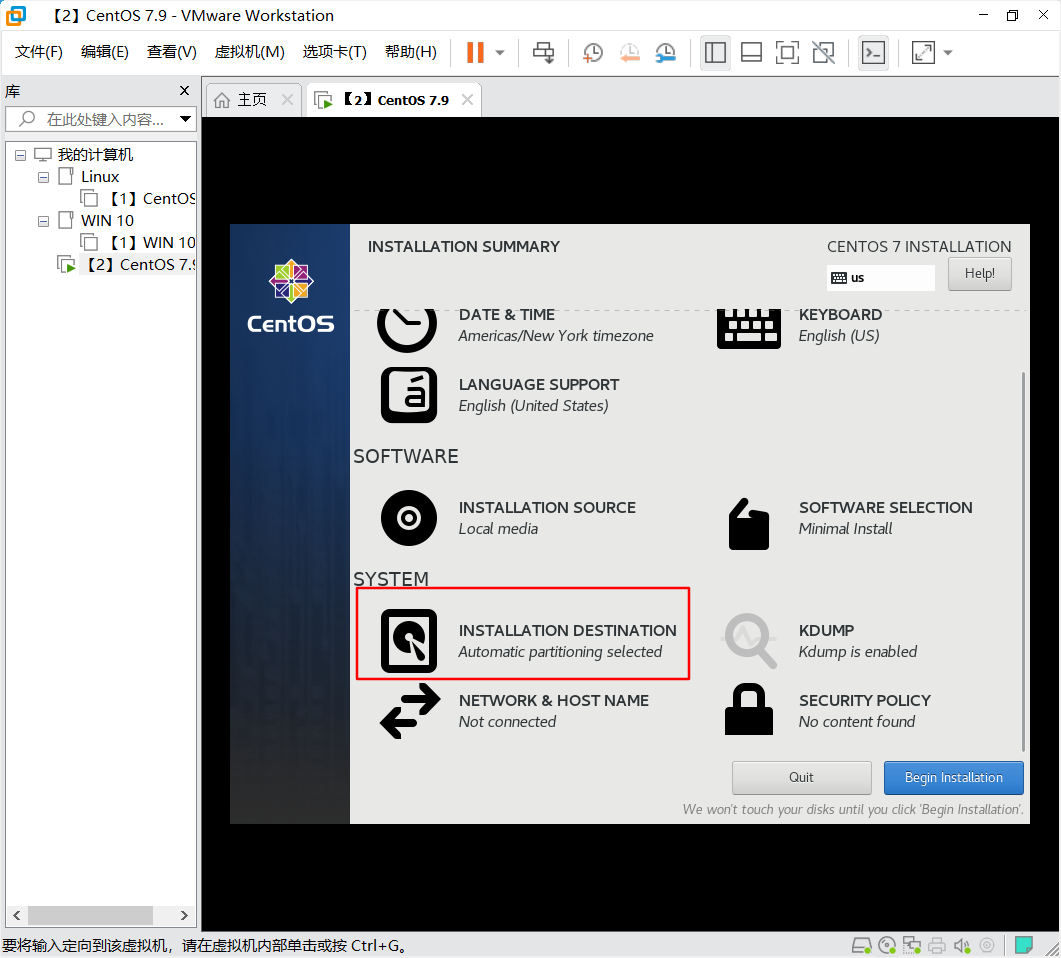Viewport: 1061px width, 958px height.
Task: Open the power options dropdown arrow beside pause
Action: point(500,52)
